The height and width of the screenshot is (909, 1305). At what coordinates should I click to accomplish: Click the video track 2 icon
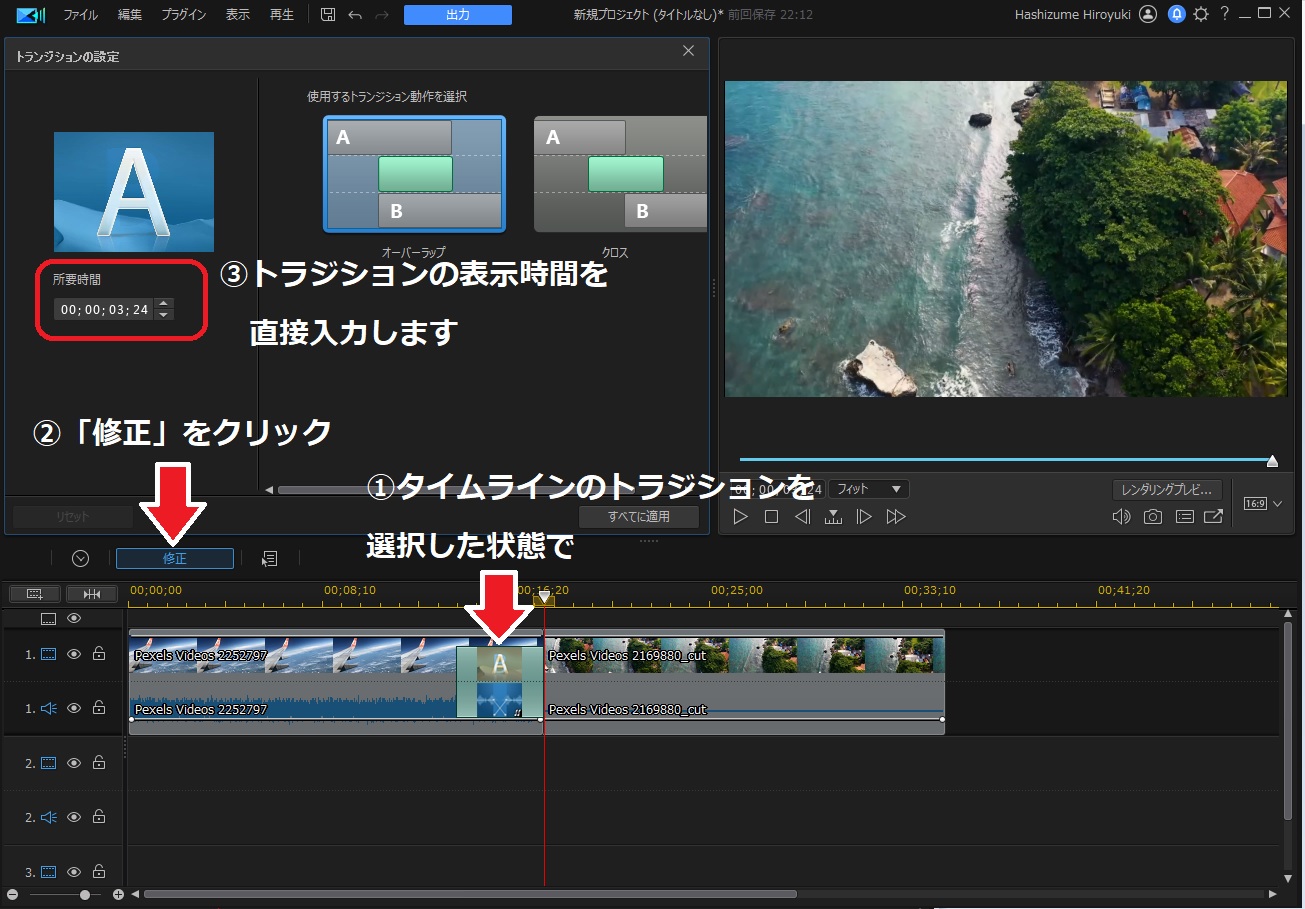pyautogui.click(x=48, y=763)
